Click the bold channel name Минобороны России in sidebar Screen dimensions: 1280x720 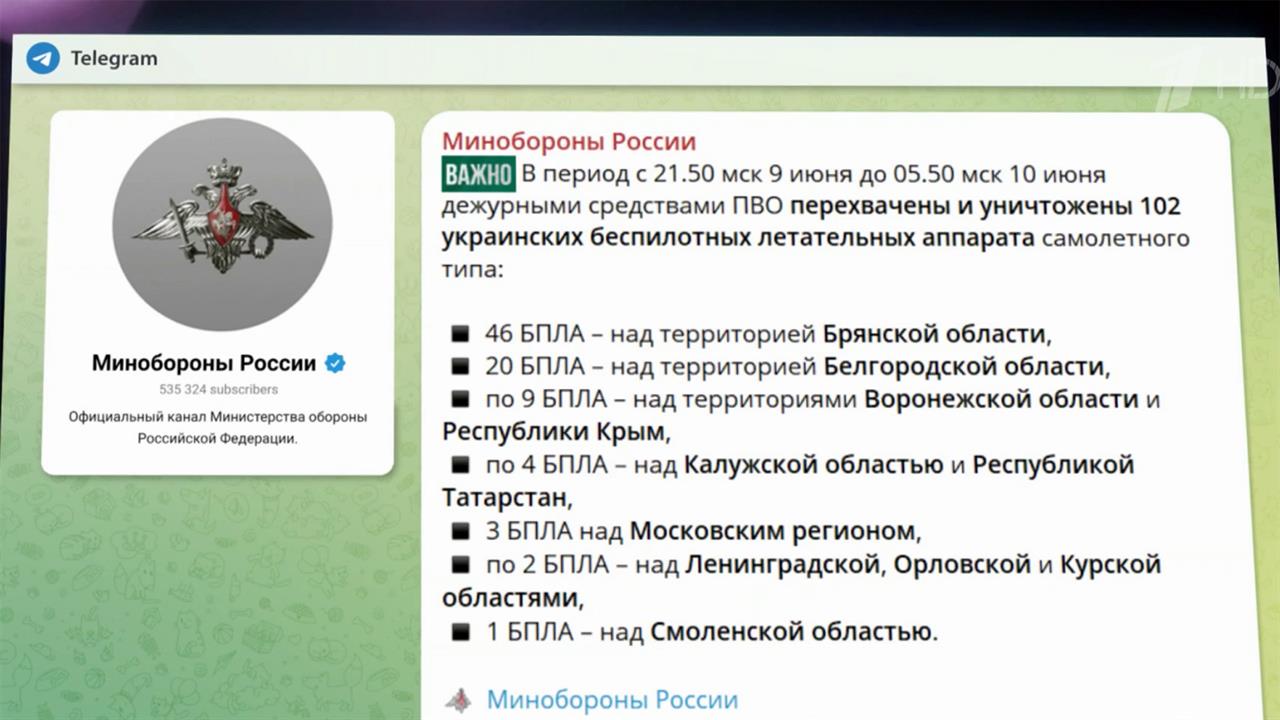click(x=204, y=363)
